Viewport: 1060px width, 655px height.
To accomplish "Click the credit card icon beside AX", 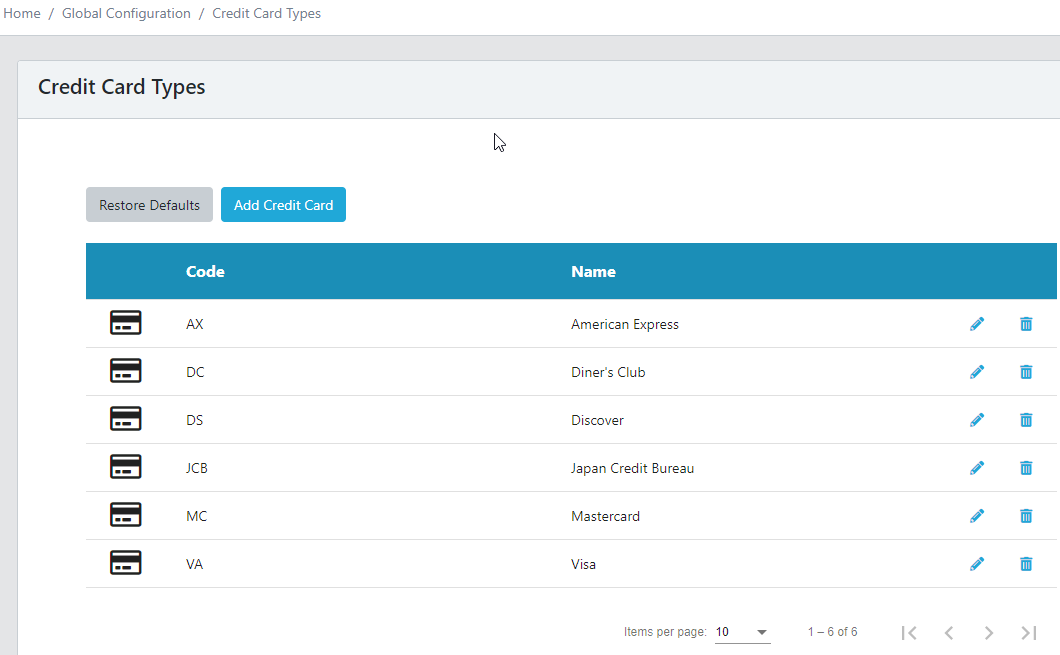I will coord(125,323).
